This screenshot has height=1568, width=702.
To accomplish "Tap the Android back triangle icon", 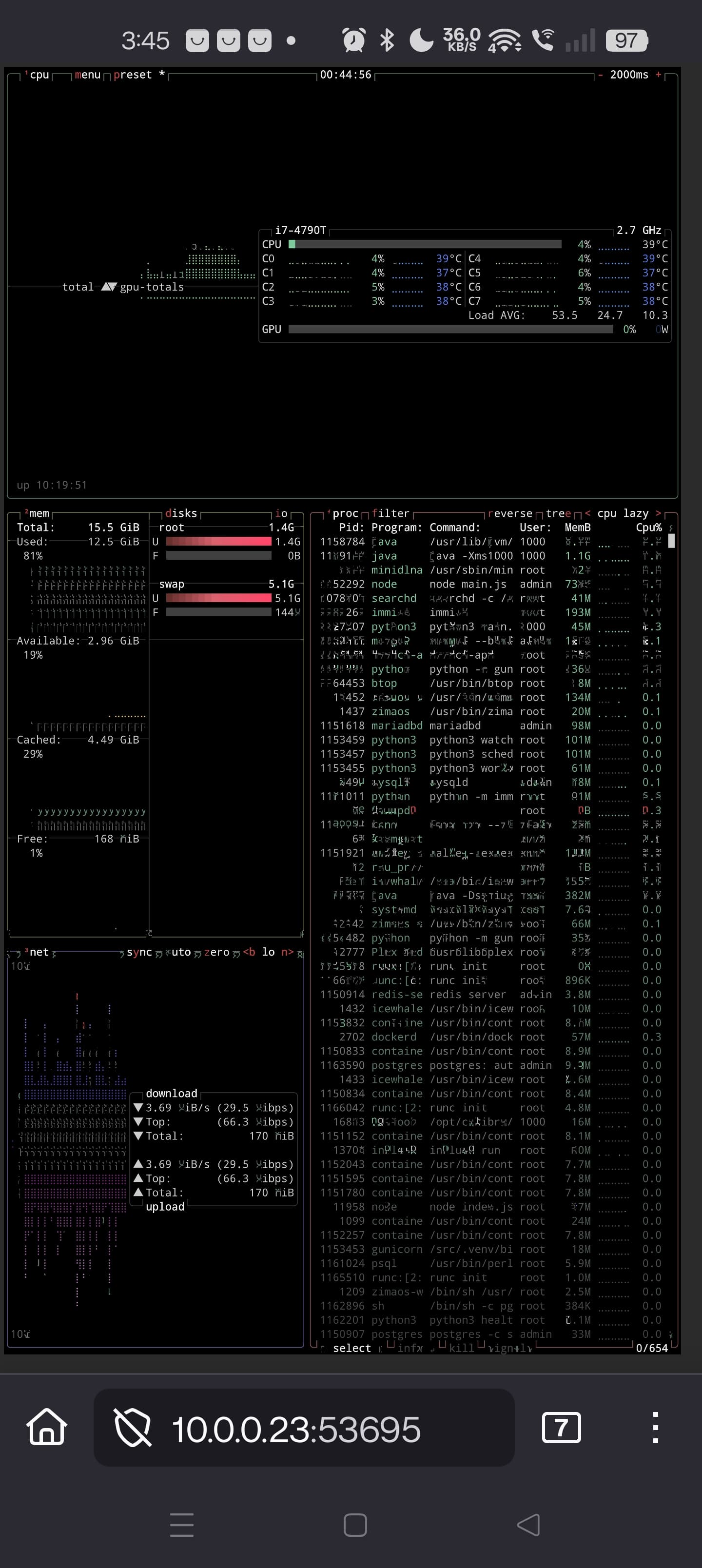I will click(528, 1525).
